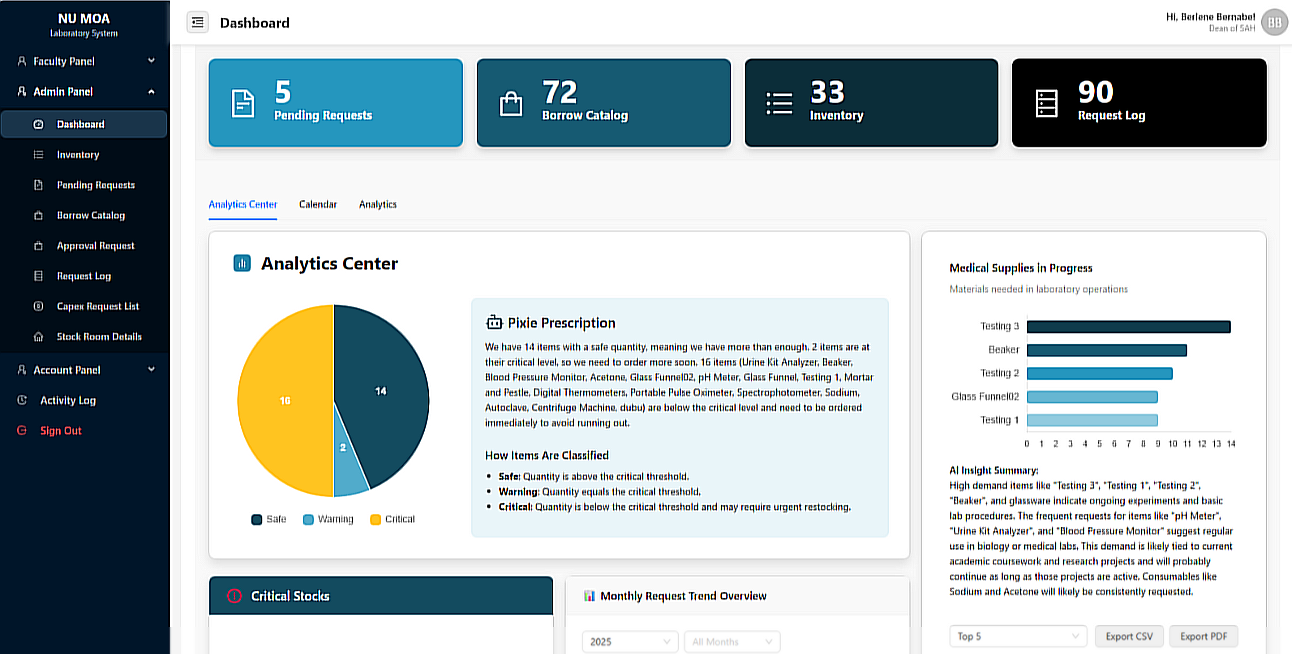The width and height of the screenshot is (1292, 654).
Task: Toggle the Critical legend item on pie chart
Action: [392, 519]
